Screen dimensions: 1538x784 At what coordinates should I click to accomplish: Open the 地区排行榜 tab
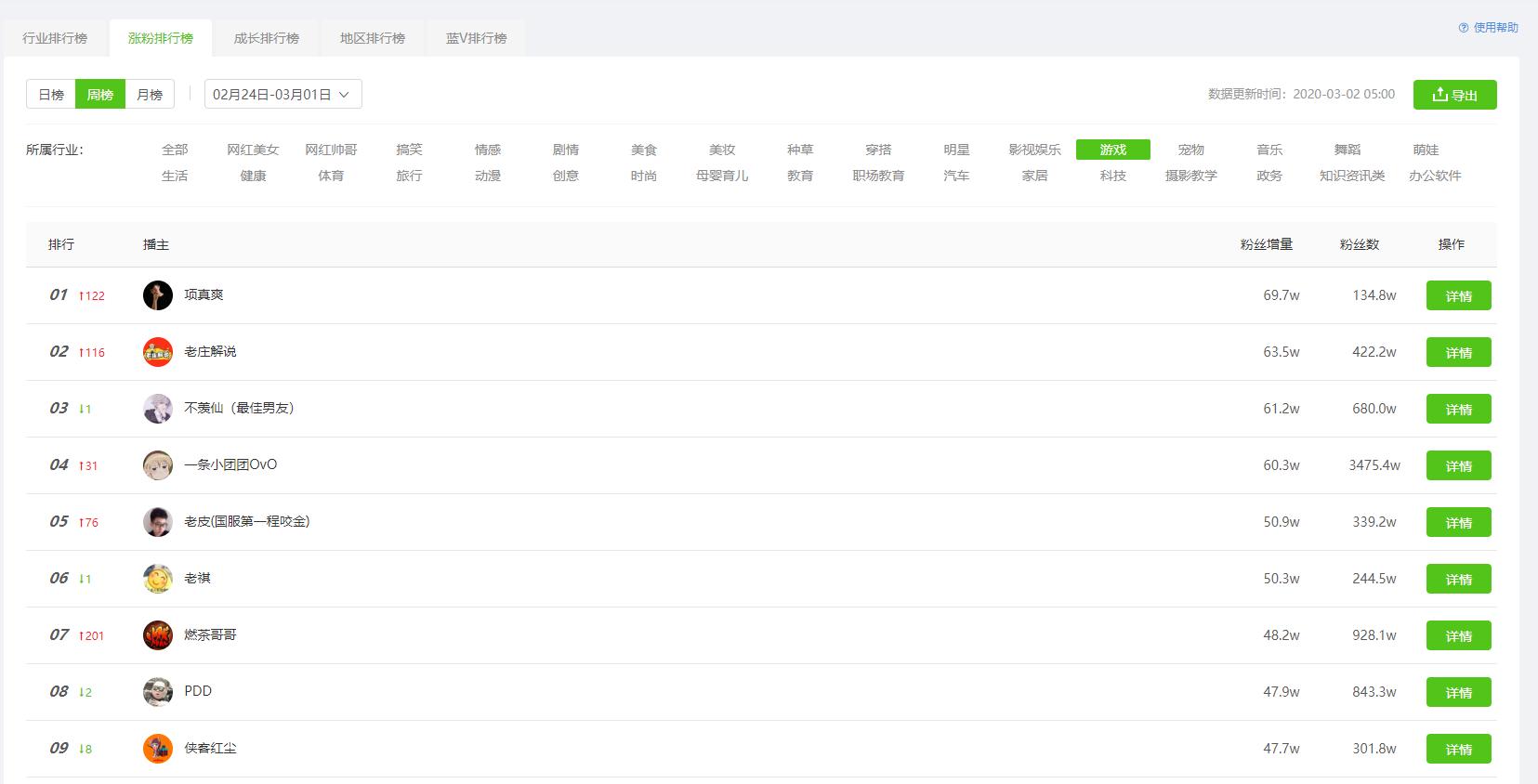point(373,38)
